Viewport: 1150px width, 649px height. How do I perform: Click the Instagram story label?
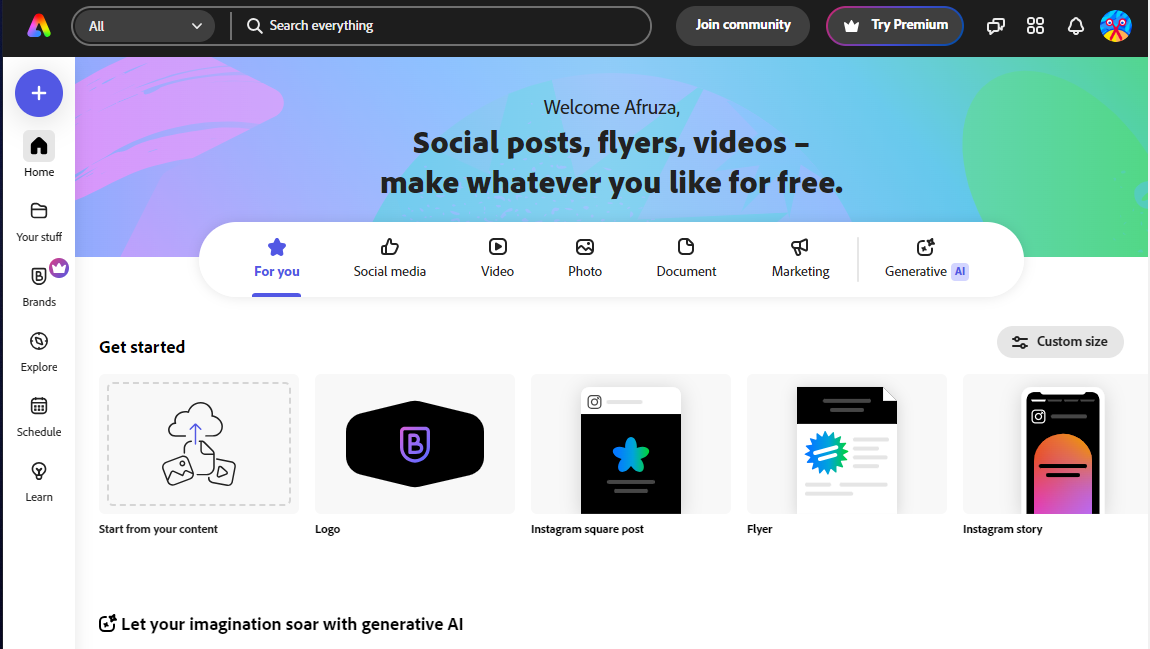click(x=1003, y=529)
